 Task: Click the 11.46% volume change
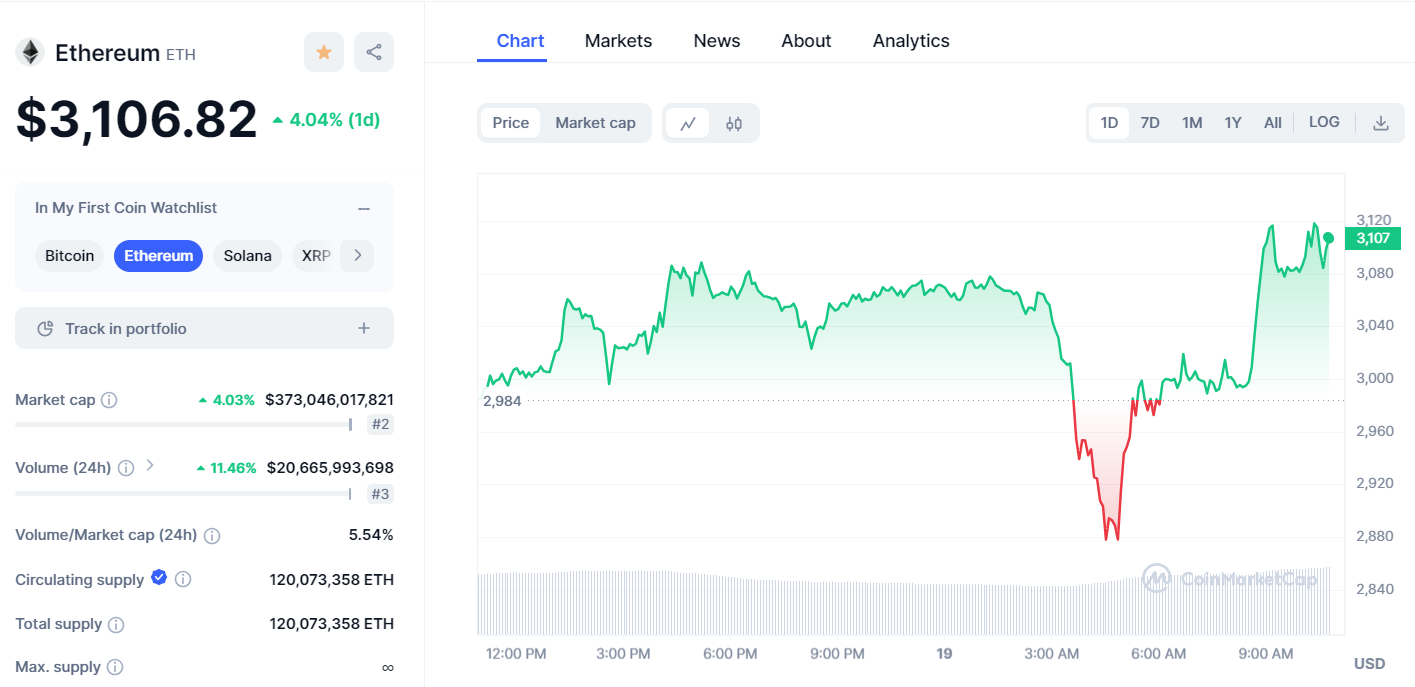point(226,468)
